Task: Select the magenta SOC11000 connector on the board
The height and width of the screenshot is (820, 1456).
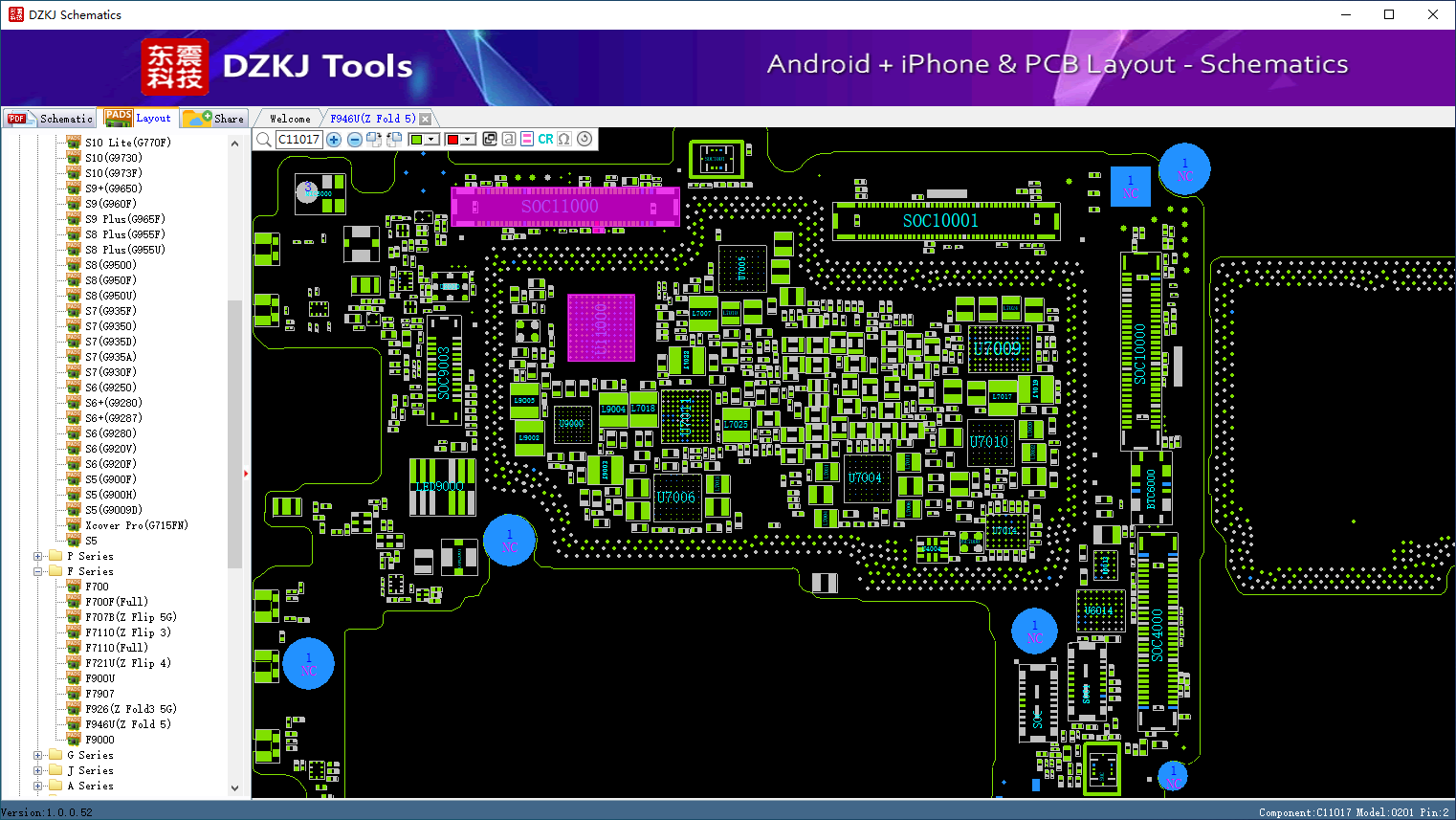Action: 564,207
